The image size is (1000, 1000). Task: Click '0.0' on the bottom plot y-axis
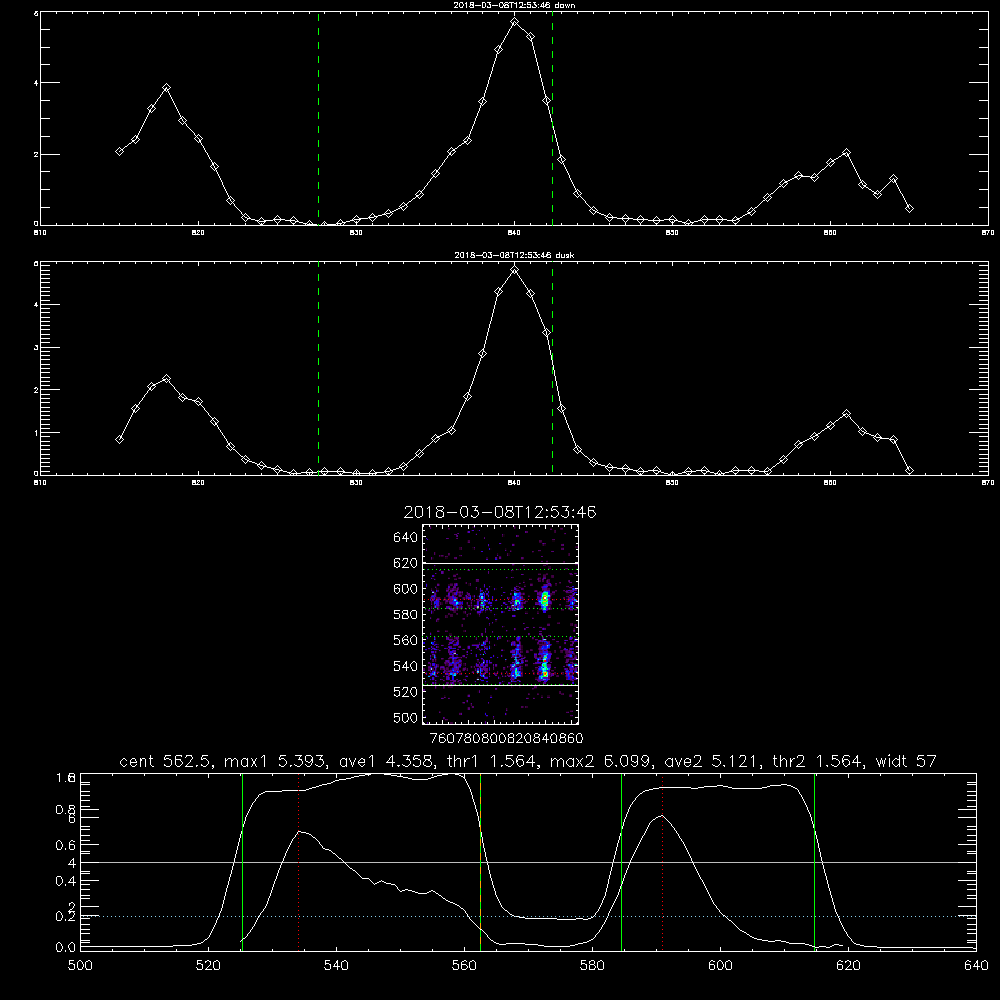tap(66, 948)
